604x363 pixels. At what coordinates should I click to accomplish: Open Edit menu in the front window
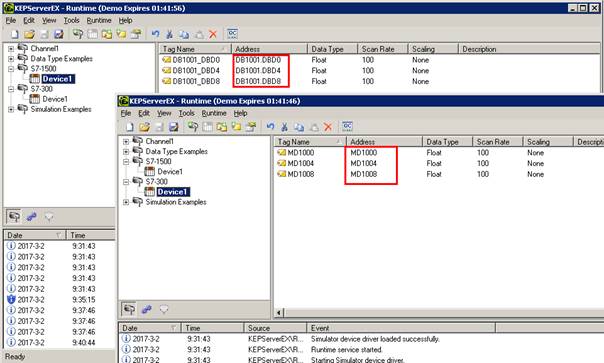tap(144, 113)
